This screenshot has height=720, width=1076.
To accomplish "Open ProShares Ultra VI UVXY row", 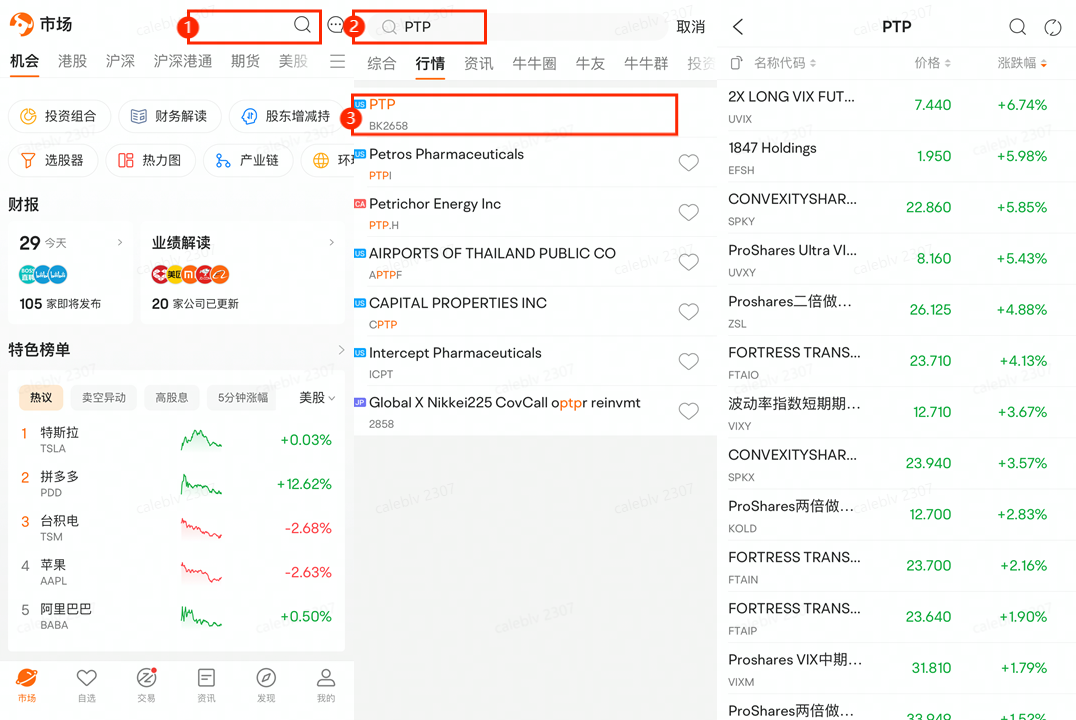I will click(x=896, y=259).
